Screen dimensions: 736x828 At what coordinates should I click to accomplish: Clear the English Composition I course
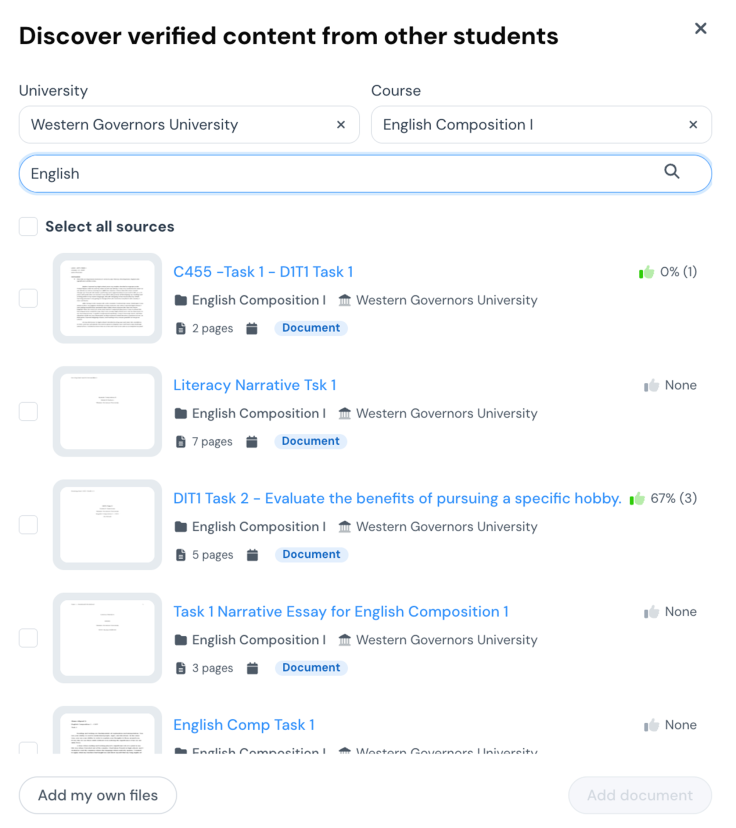693,125
